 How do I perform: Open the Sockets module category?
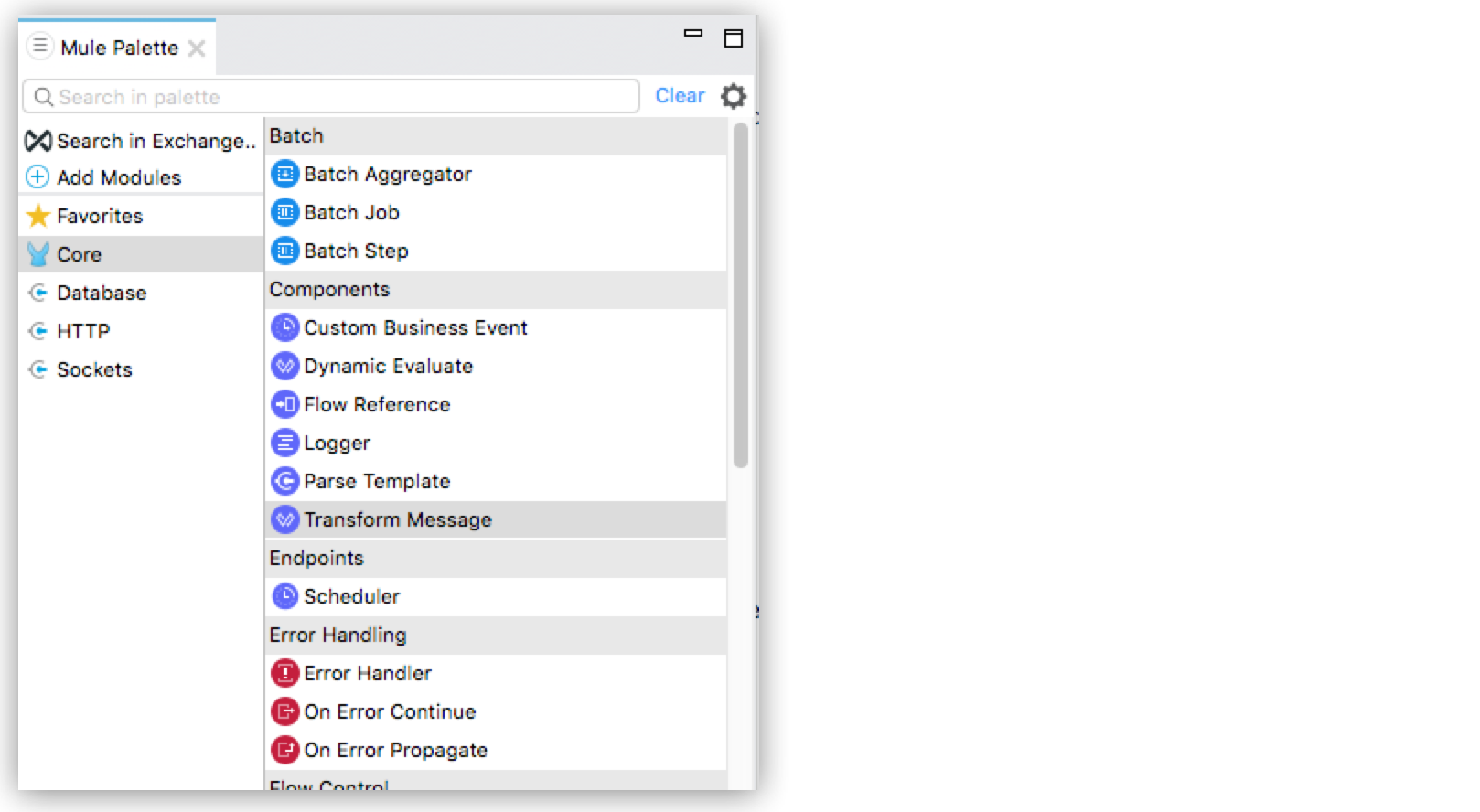tap(94, 369)
